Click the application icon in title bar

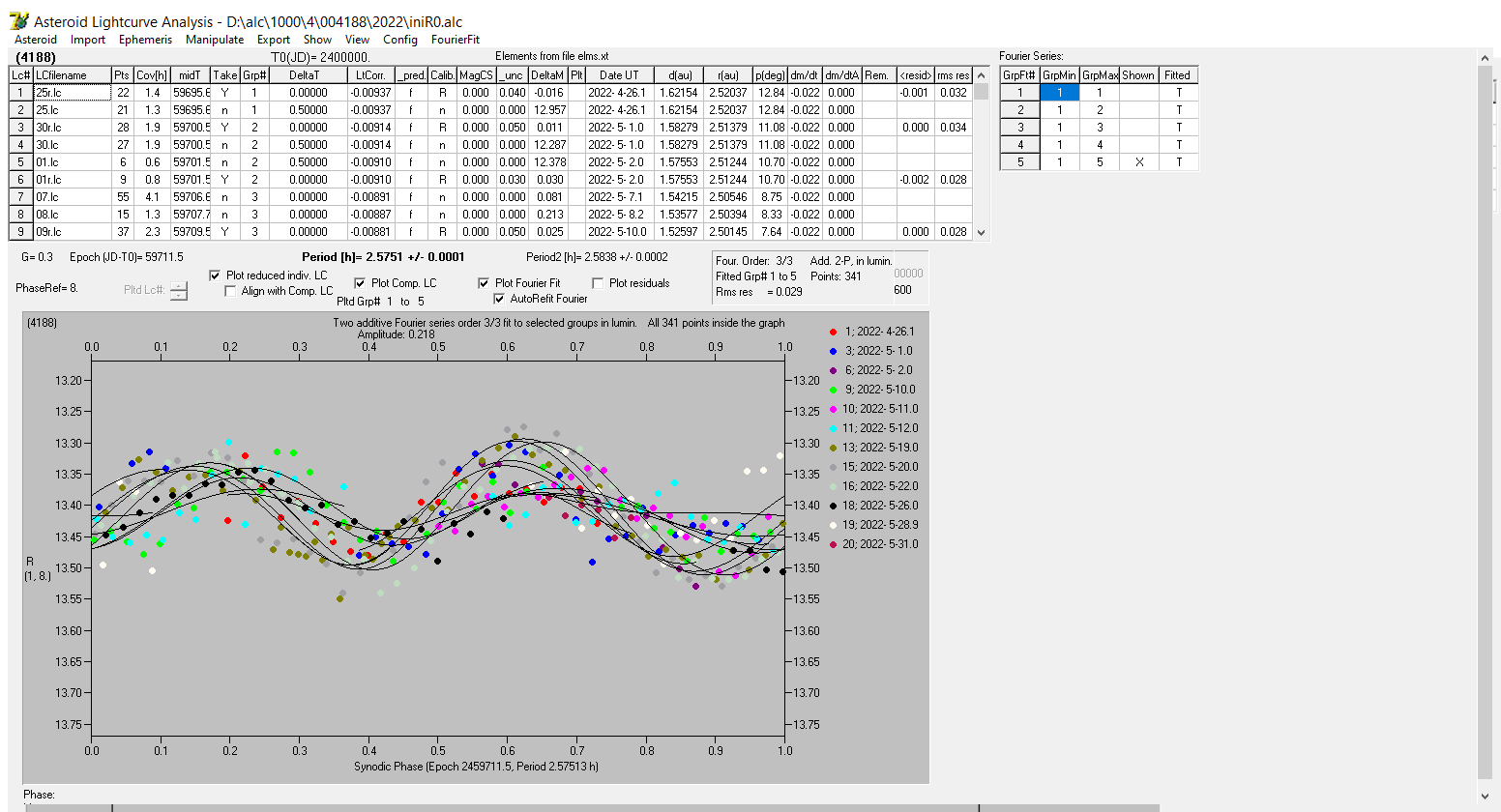point(18,21)
